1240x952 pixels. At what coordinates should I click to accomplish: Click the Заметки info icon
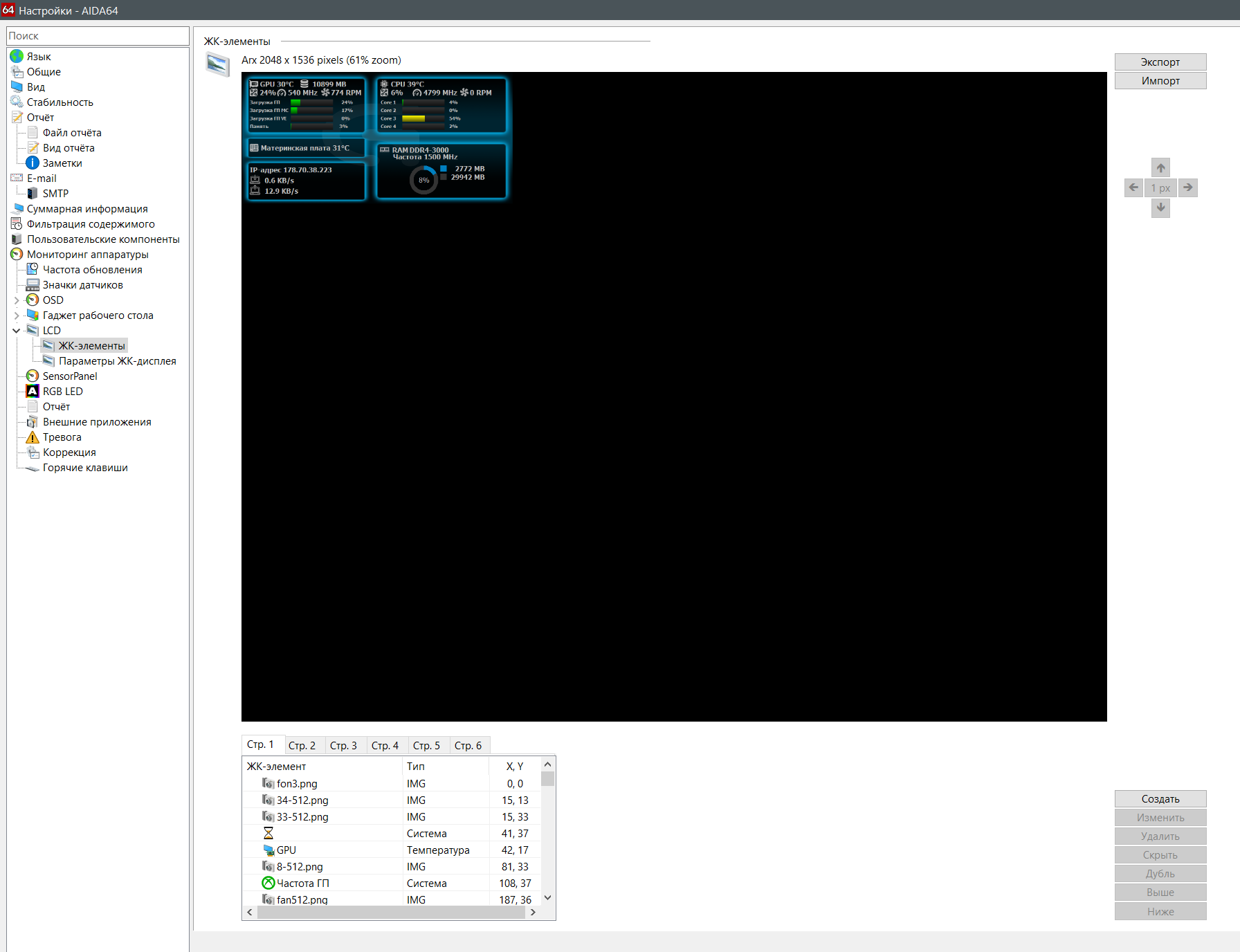pos(33,163)
